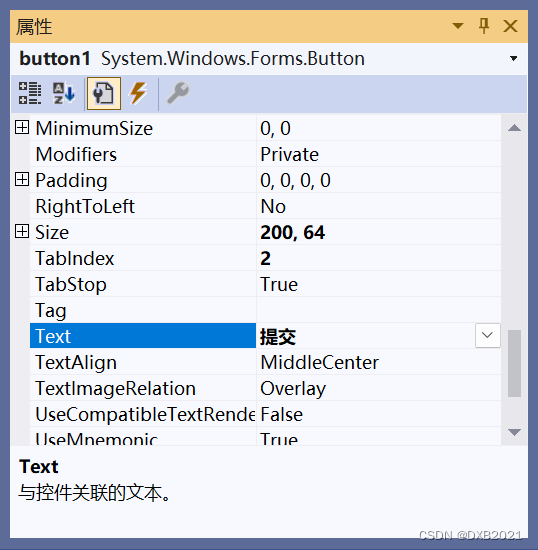Viewport: 538px width, 550px height.
Task: Select the Tag property name
Action: click(51, 311)
